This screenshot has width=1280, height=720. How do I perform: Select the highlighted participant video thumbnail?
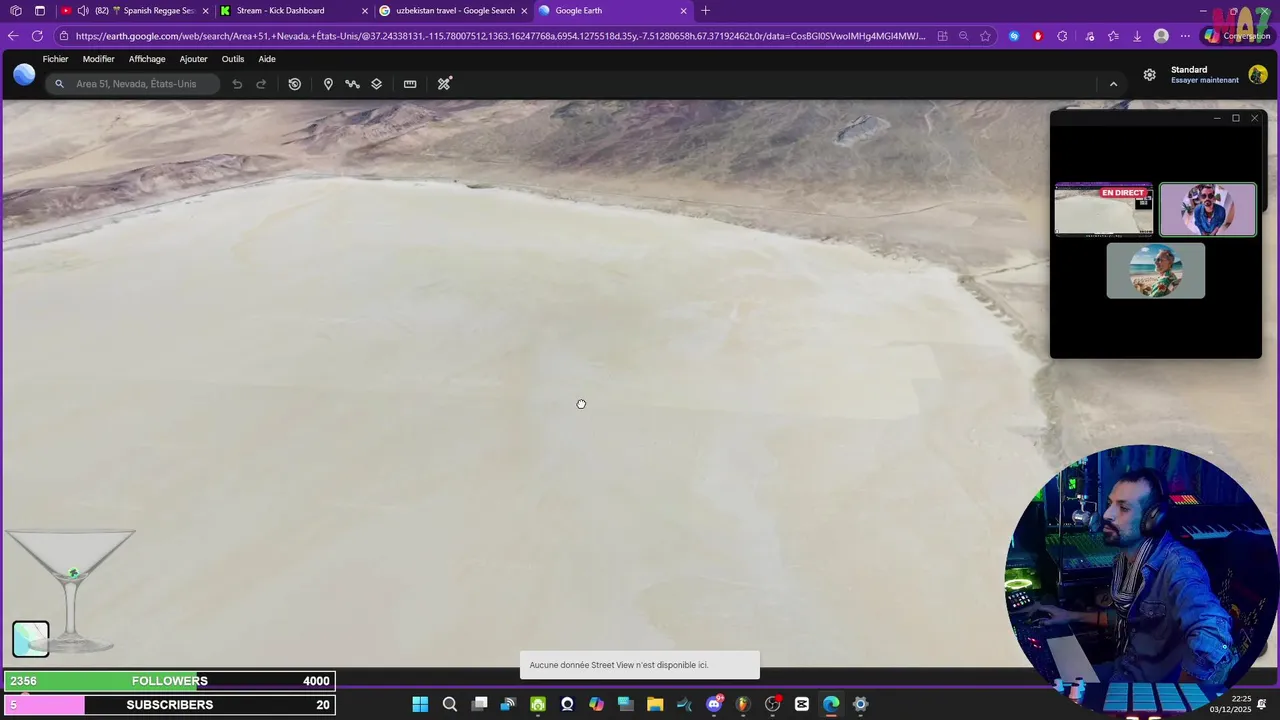point(1208,210)
